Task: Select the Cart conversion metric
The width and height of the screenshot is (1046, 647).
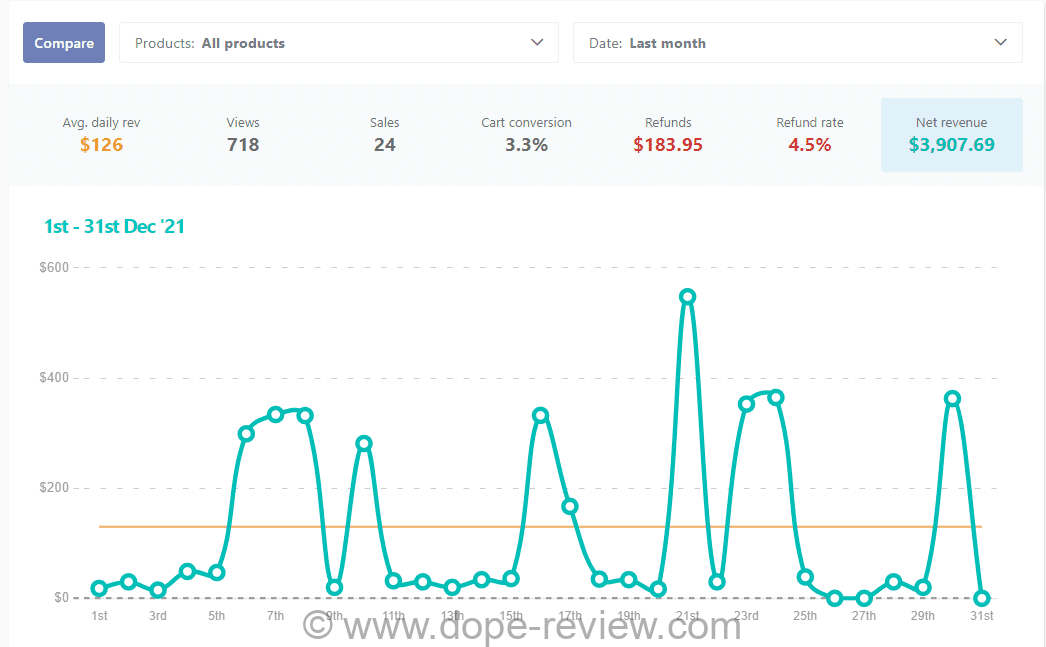Action: click(x=526, y=135)
